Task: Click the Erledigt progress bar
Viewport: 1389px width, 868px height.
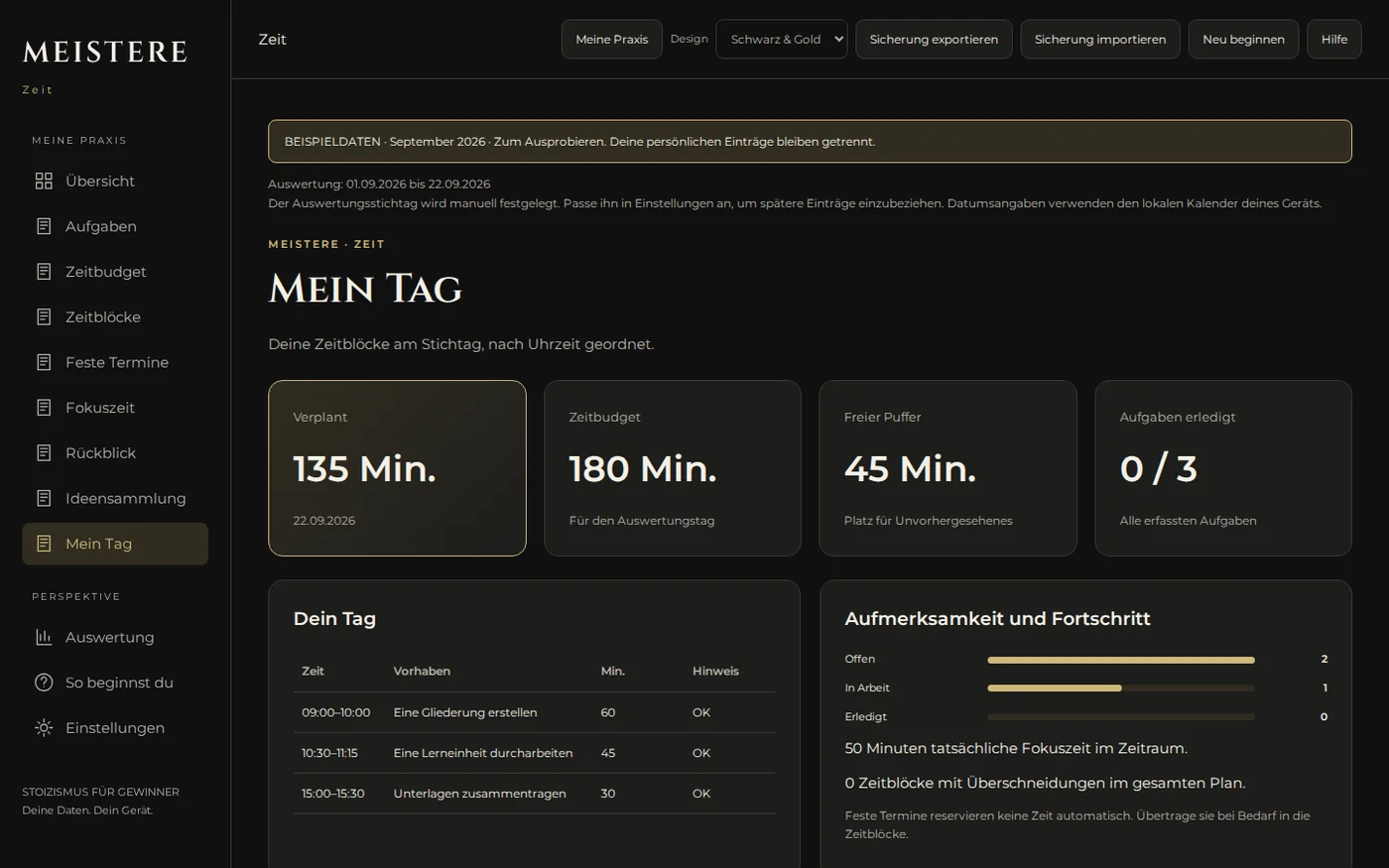Action: [1121, 717]
